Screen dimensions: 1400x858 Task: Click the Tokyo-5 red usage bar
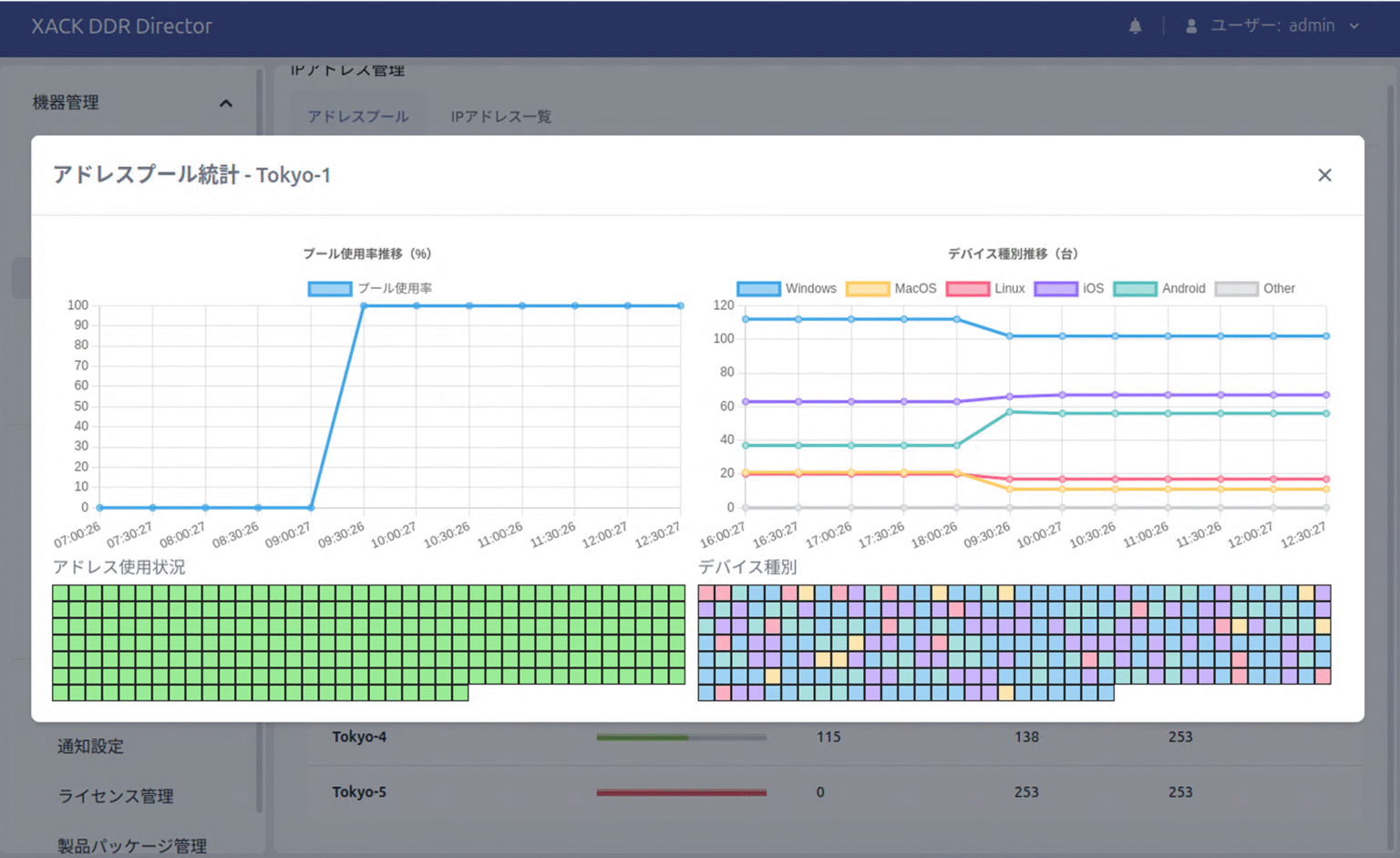681,792
